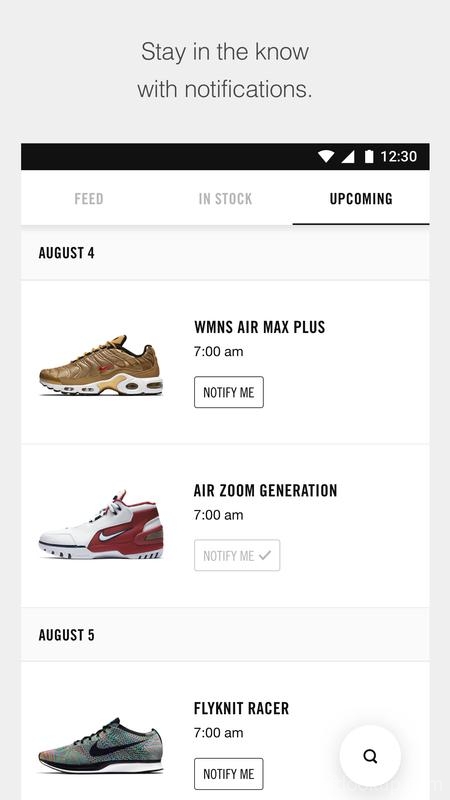This screenshot has height=800, width=450.
Task: Disable notification for Air Zoom Generation
Action: [x=237, y=555]
